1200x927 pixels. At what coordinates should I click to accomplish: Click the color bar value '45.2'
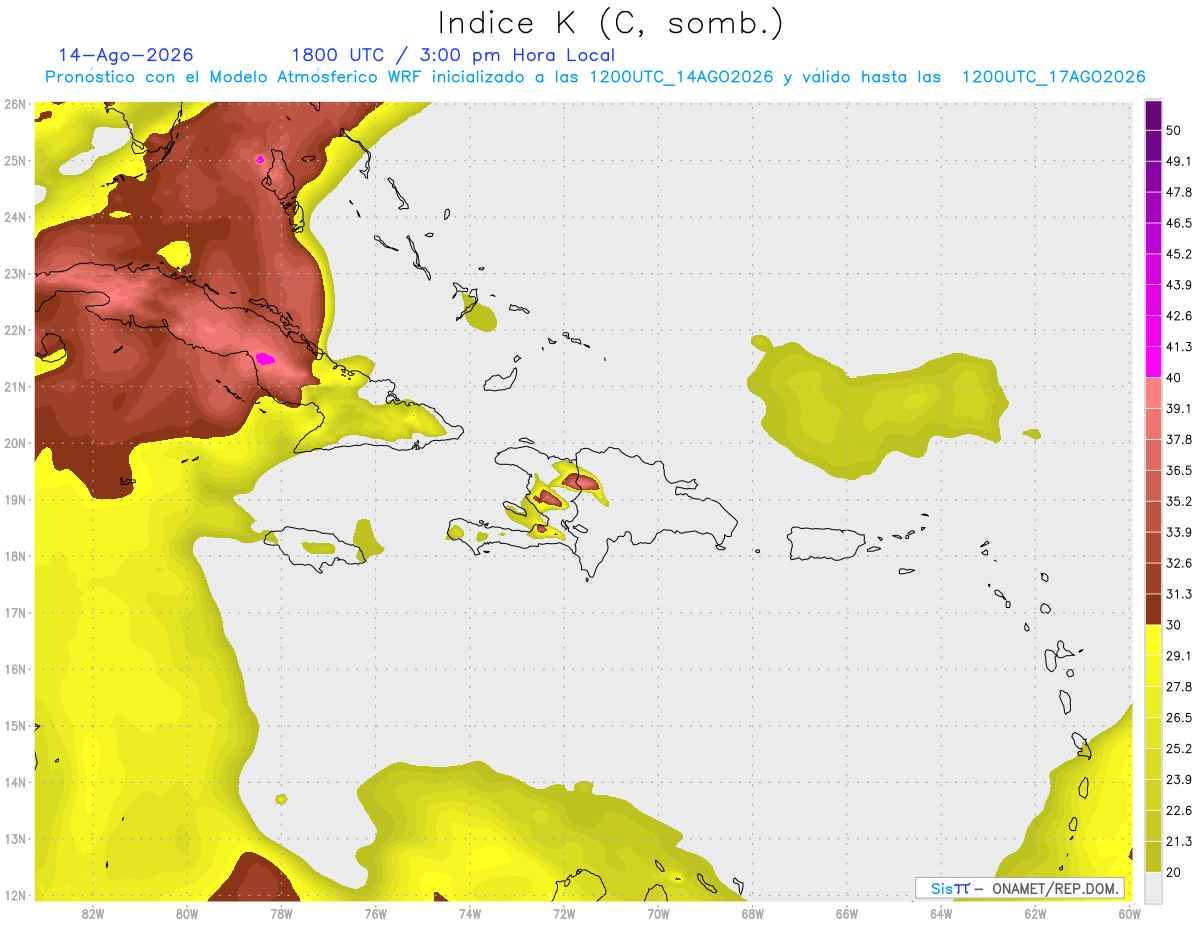pyautogui.click(x=1178, y=254)
